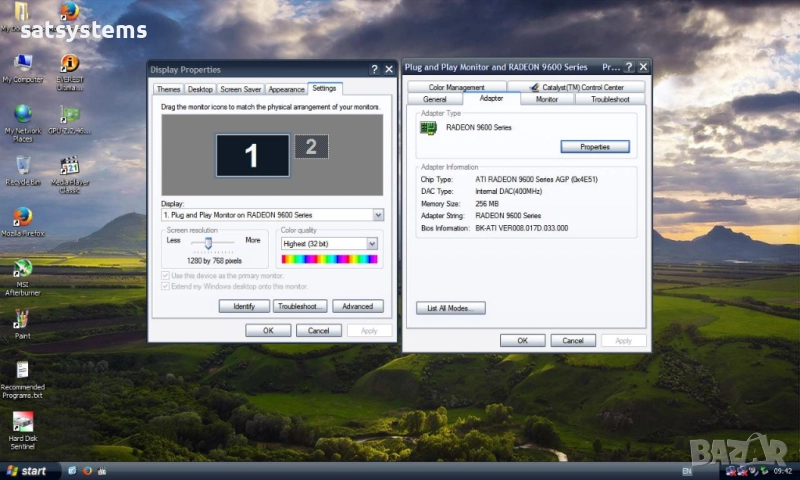Switch to the Color Management tab
Screen dimensions: 800x480
[456, 87]
